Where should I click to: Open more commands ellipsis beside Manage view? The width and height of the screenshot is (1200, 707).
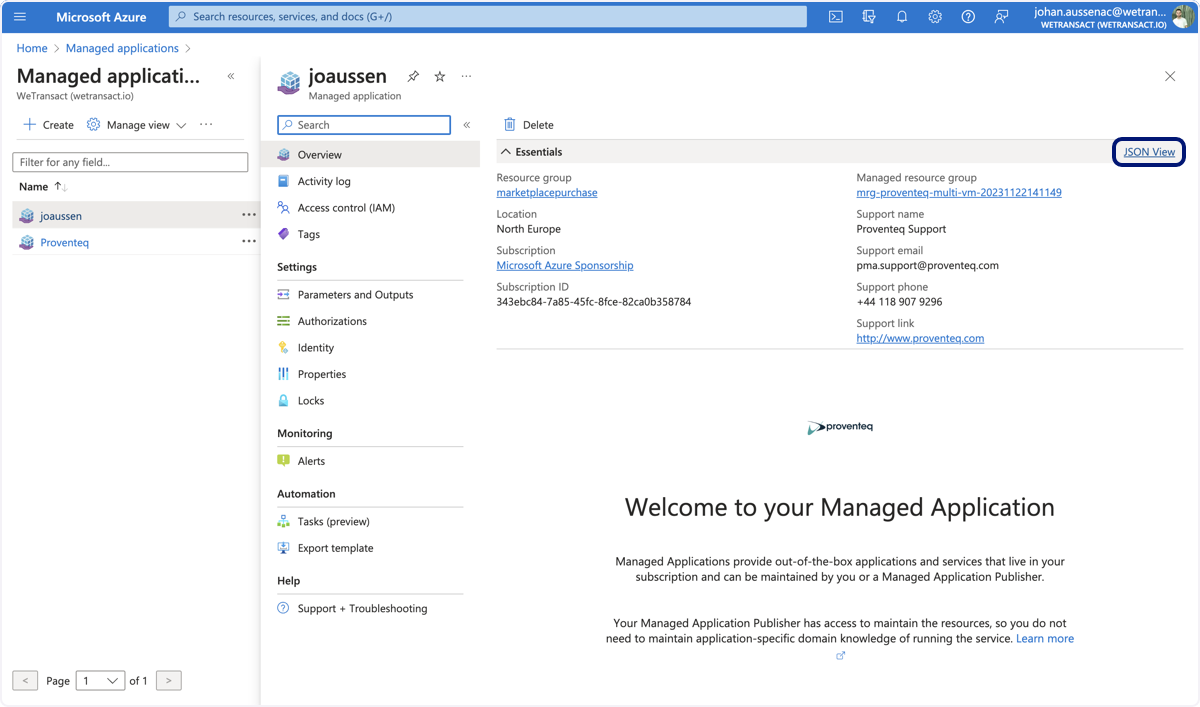coord(206,125)
